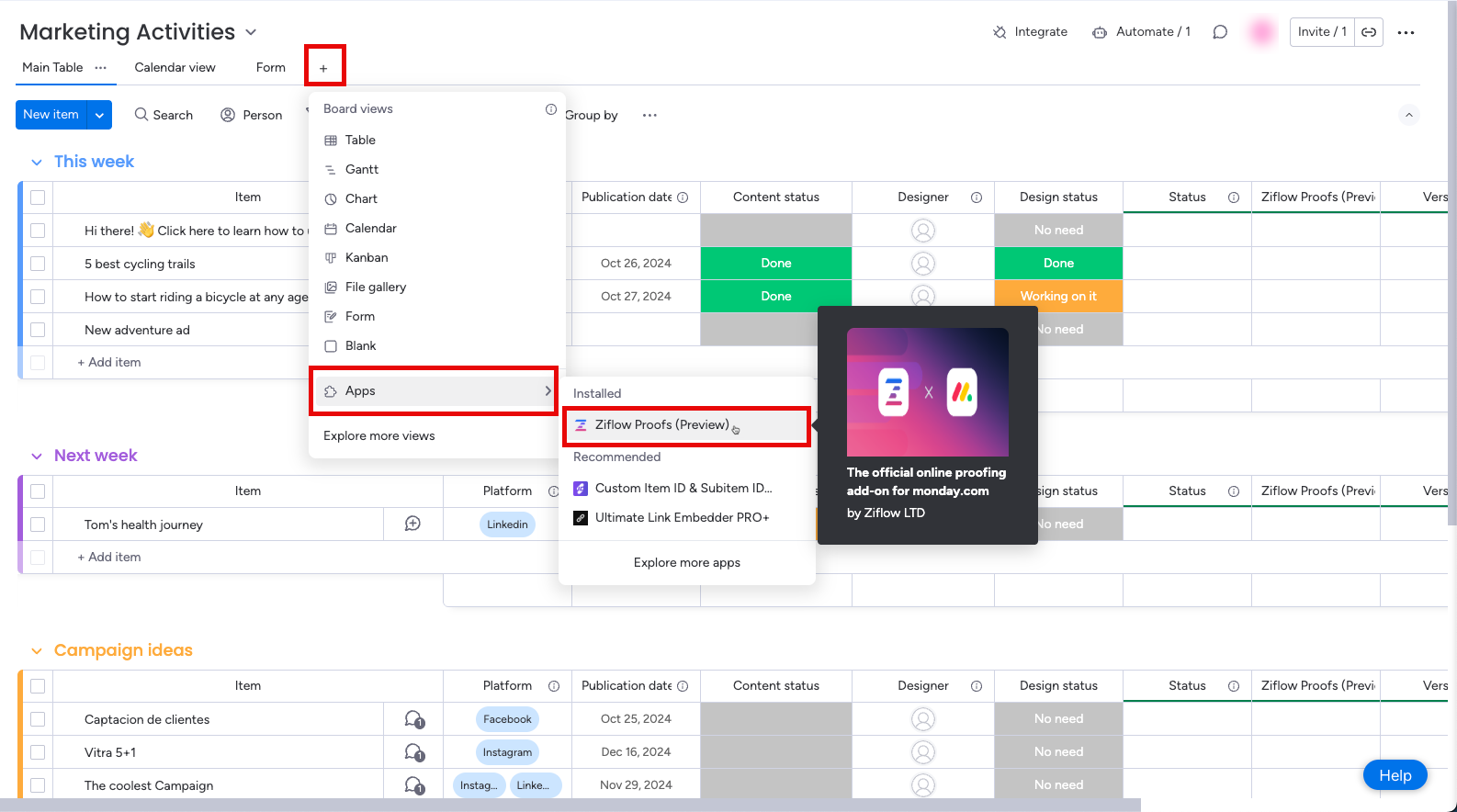
Task: Open the three-dots board options menu
Action: (1406, 32)
